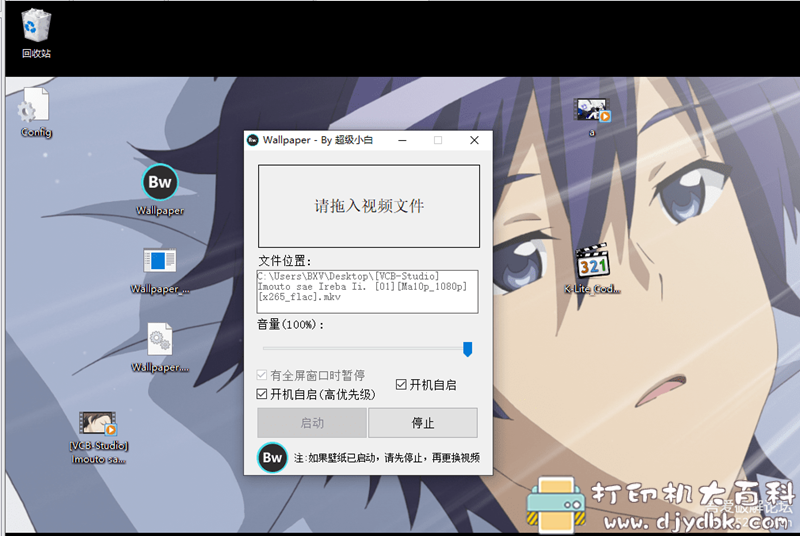
Task: Click the file location text box
Action: click(x=367, y=292)
